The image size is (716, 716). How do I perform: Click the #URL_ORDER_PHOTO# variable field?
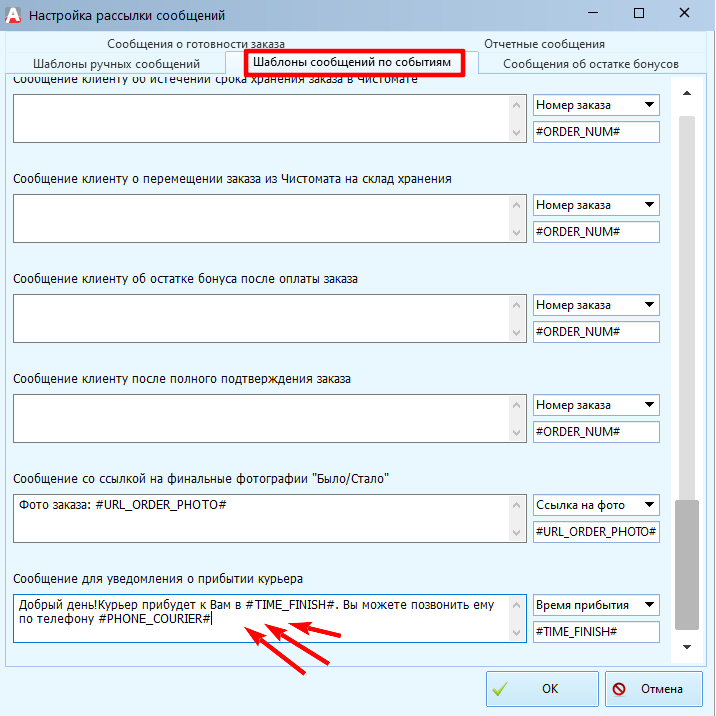[596, 532]
